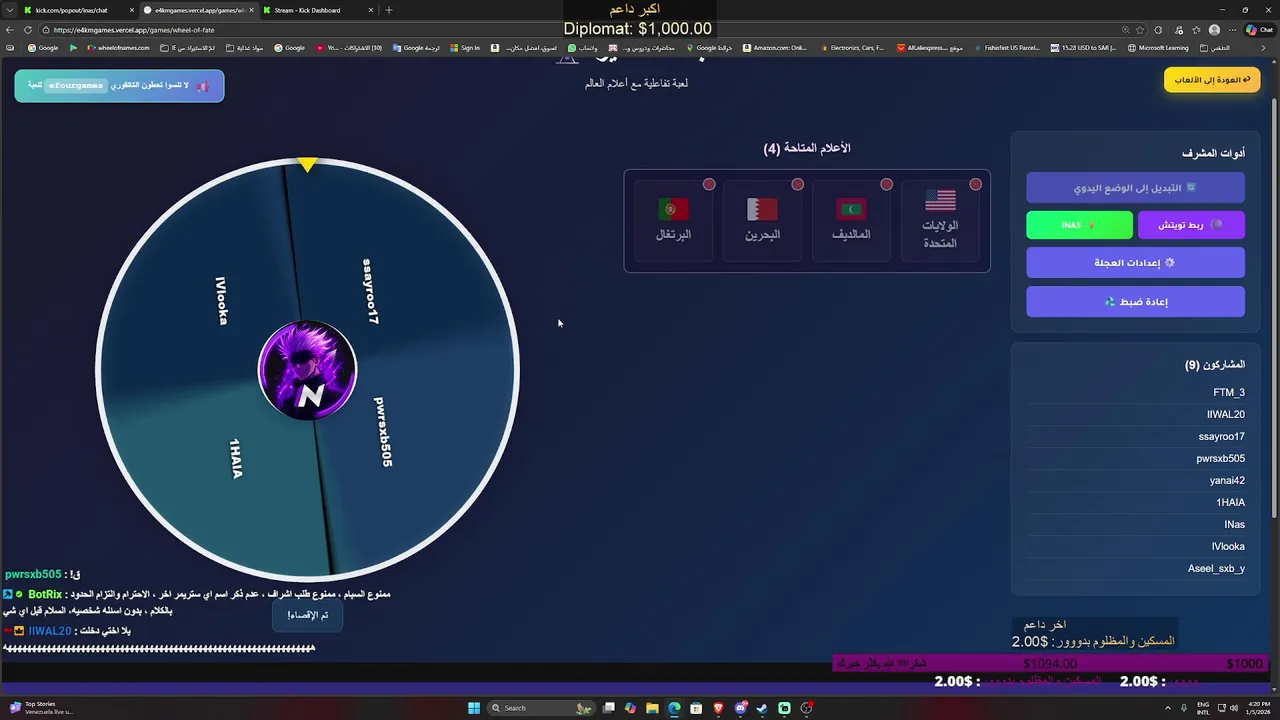Select the Maldives flag card

click(x=851, y=221)
